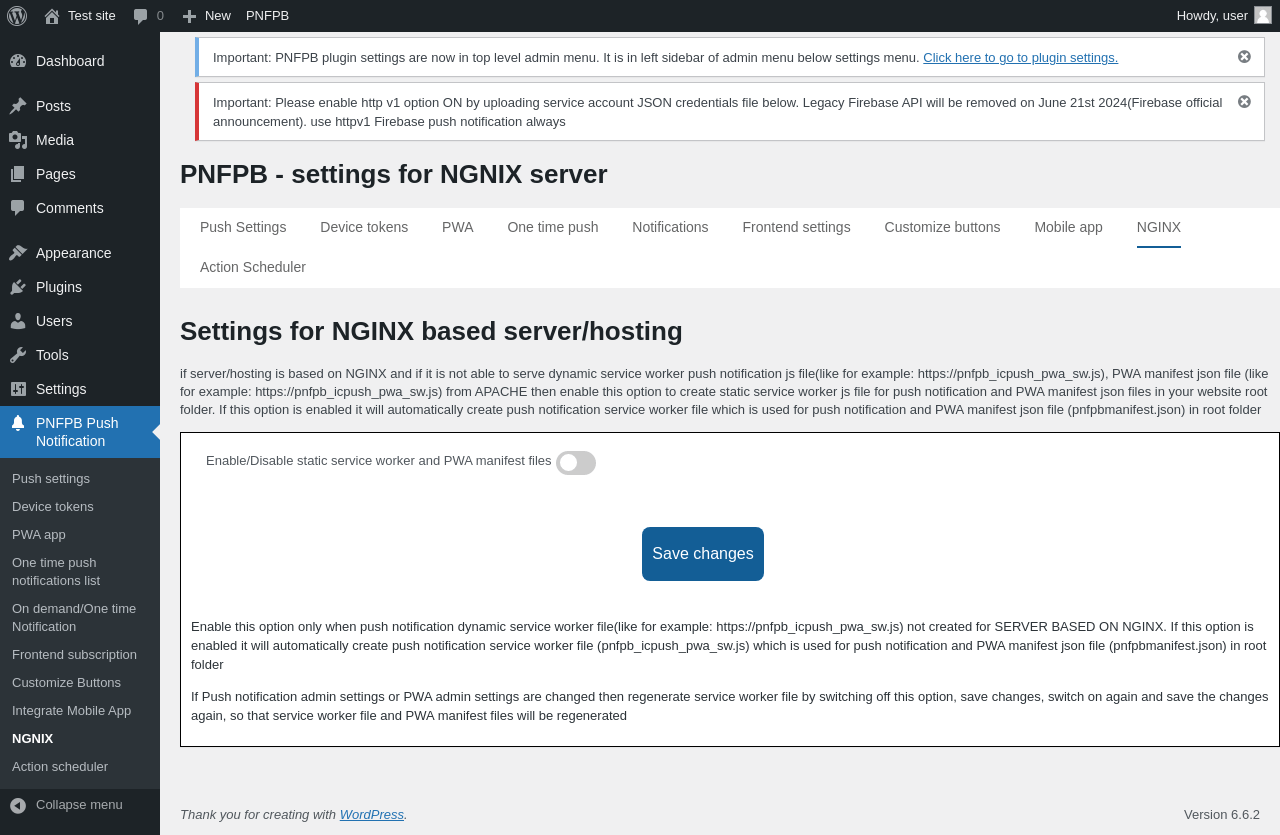Click the Users label in the sidebar

point(54,321)
